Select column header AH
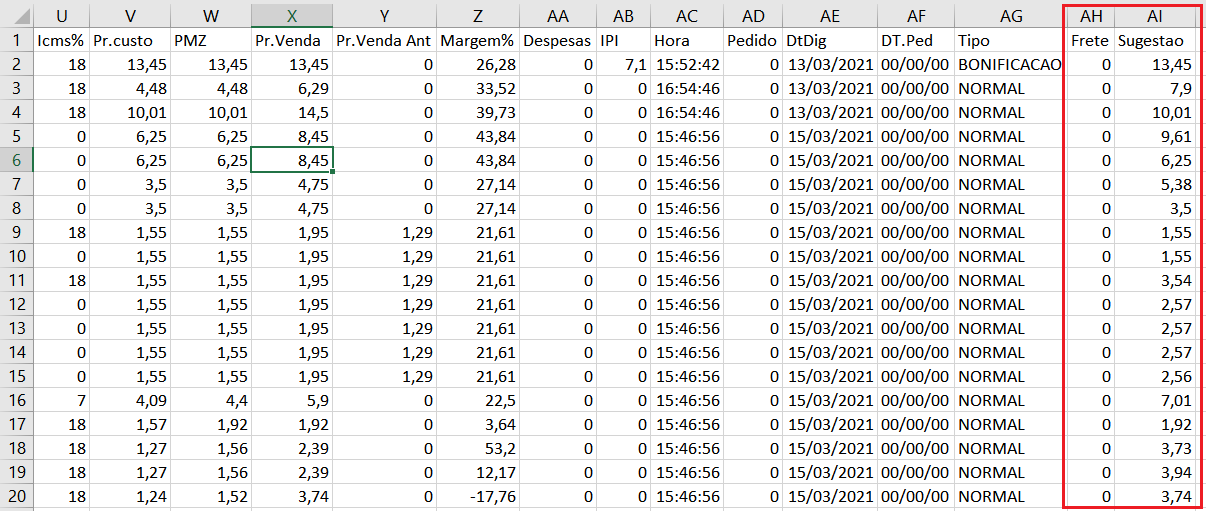This screenshot has width=1206, height=511. 1091,15
